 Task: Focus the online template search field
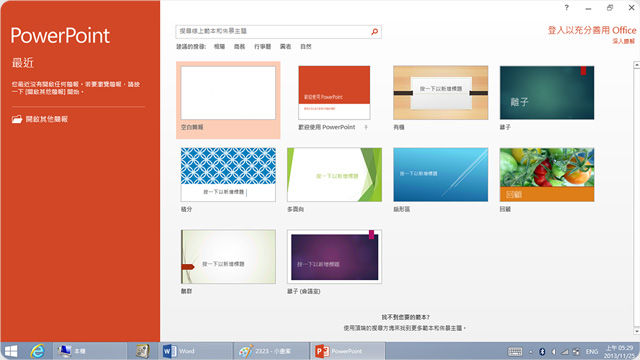point(273,31)
